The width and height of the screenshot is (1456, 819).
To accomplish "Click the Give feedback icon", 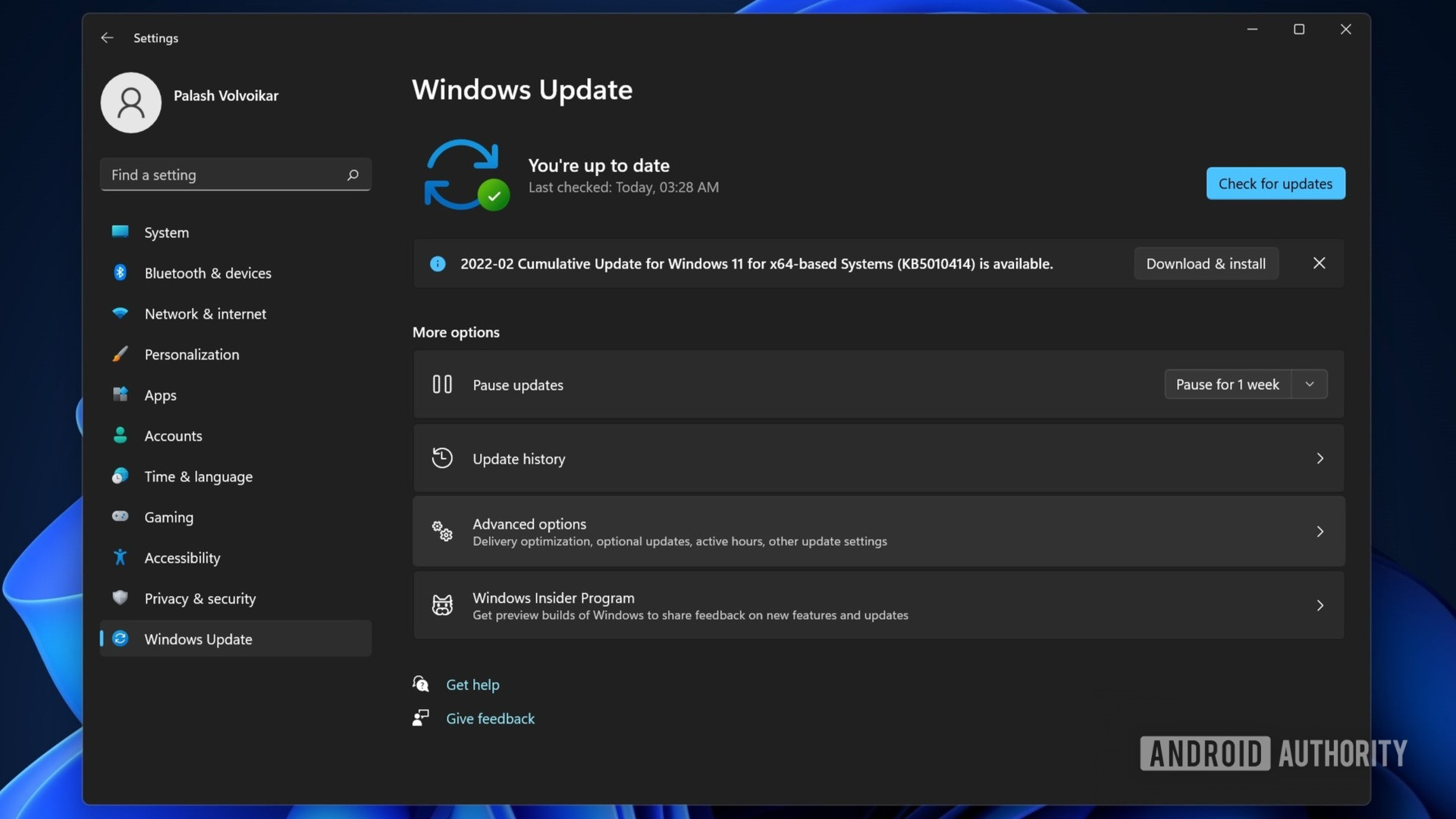I will point(420,717).
